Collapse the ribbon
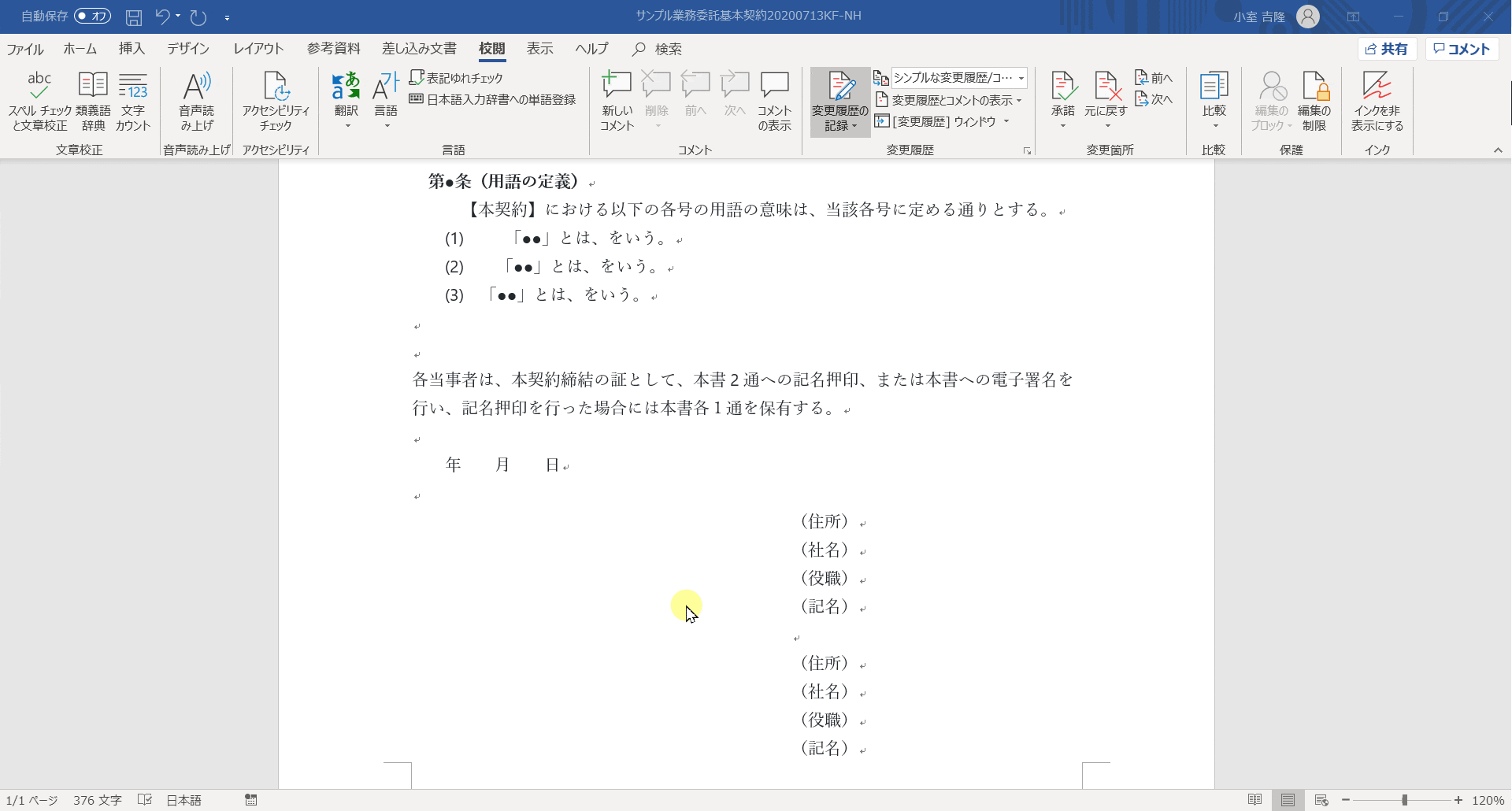The image size is (1512, 811). (1498, 150)
